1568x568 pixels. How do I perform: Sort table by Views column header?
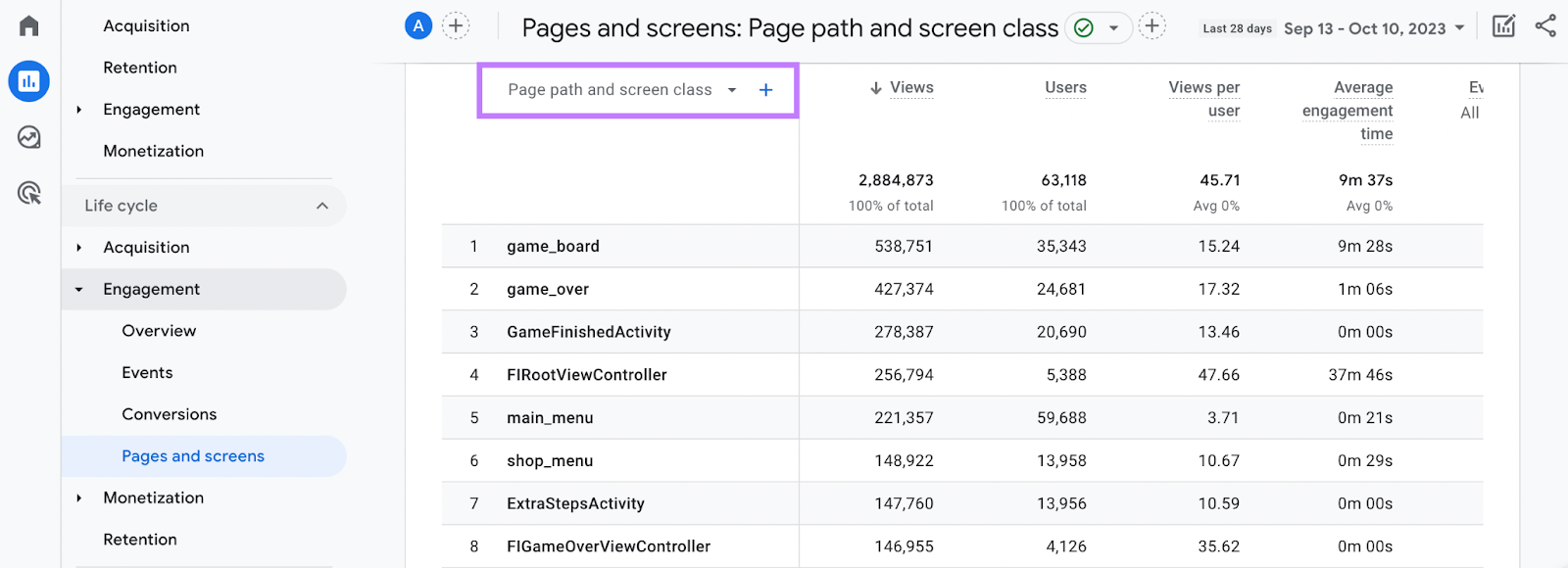coord(910,88)
